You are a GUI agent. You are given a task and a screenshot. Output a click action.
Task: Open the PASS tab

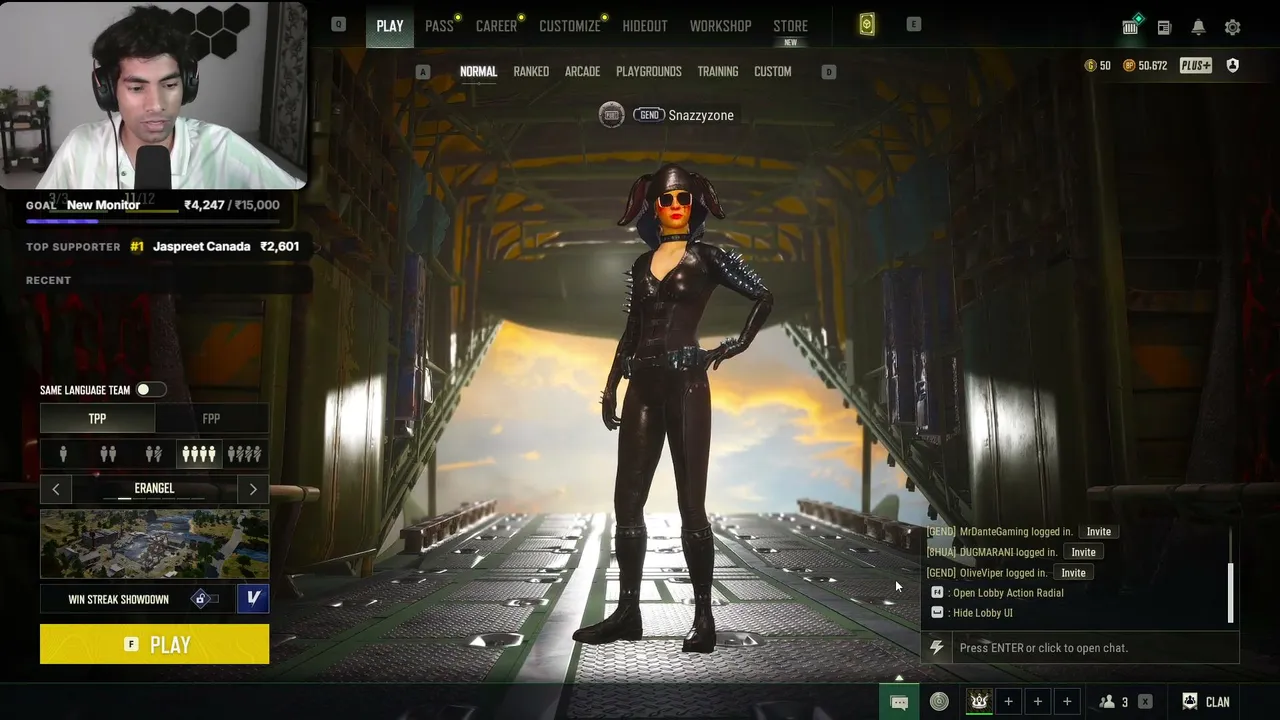pyautogui.click(x=439, y=26)
